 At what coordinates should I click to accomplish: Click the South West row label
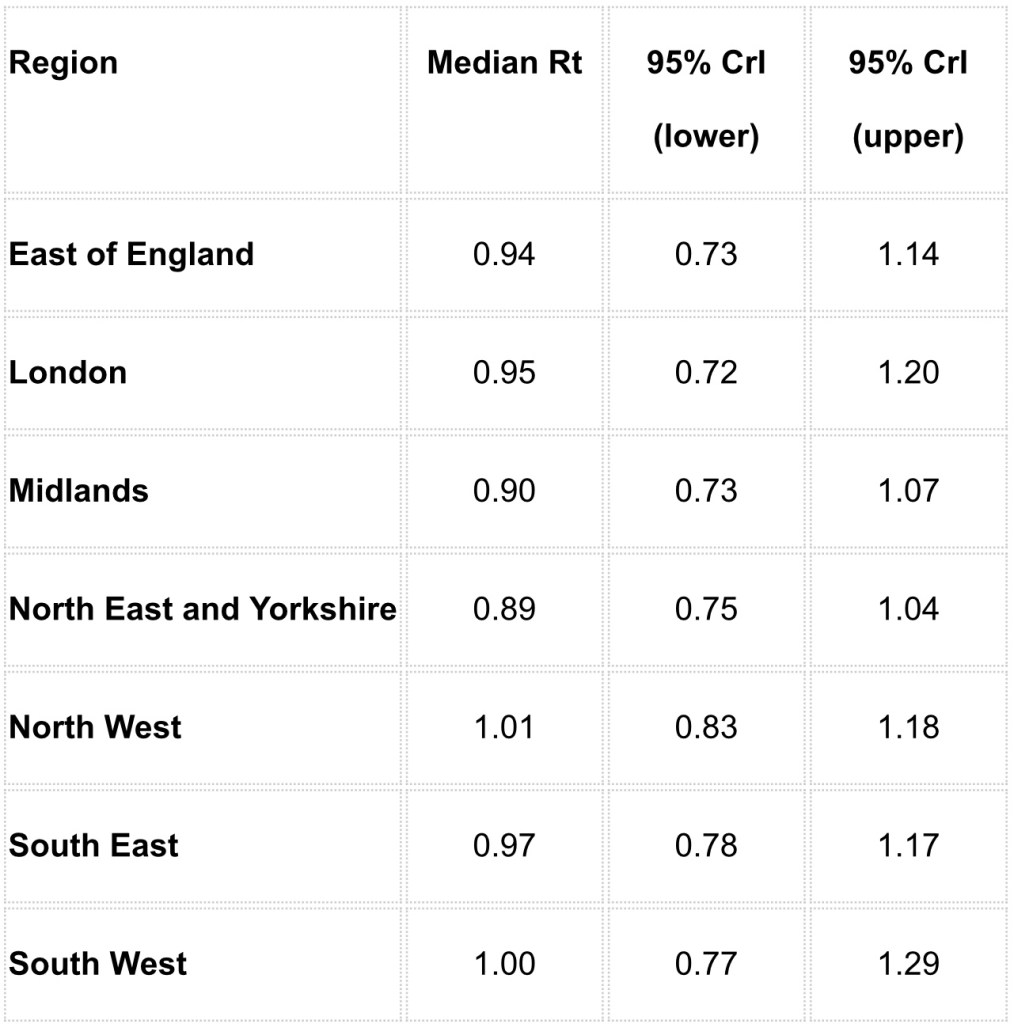[x=98, y=963]
